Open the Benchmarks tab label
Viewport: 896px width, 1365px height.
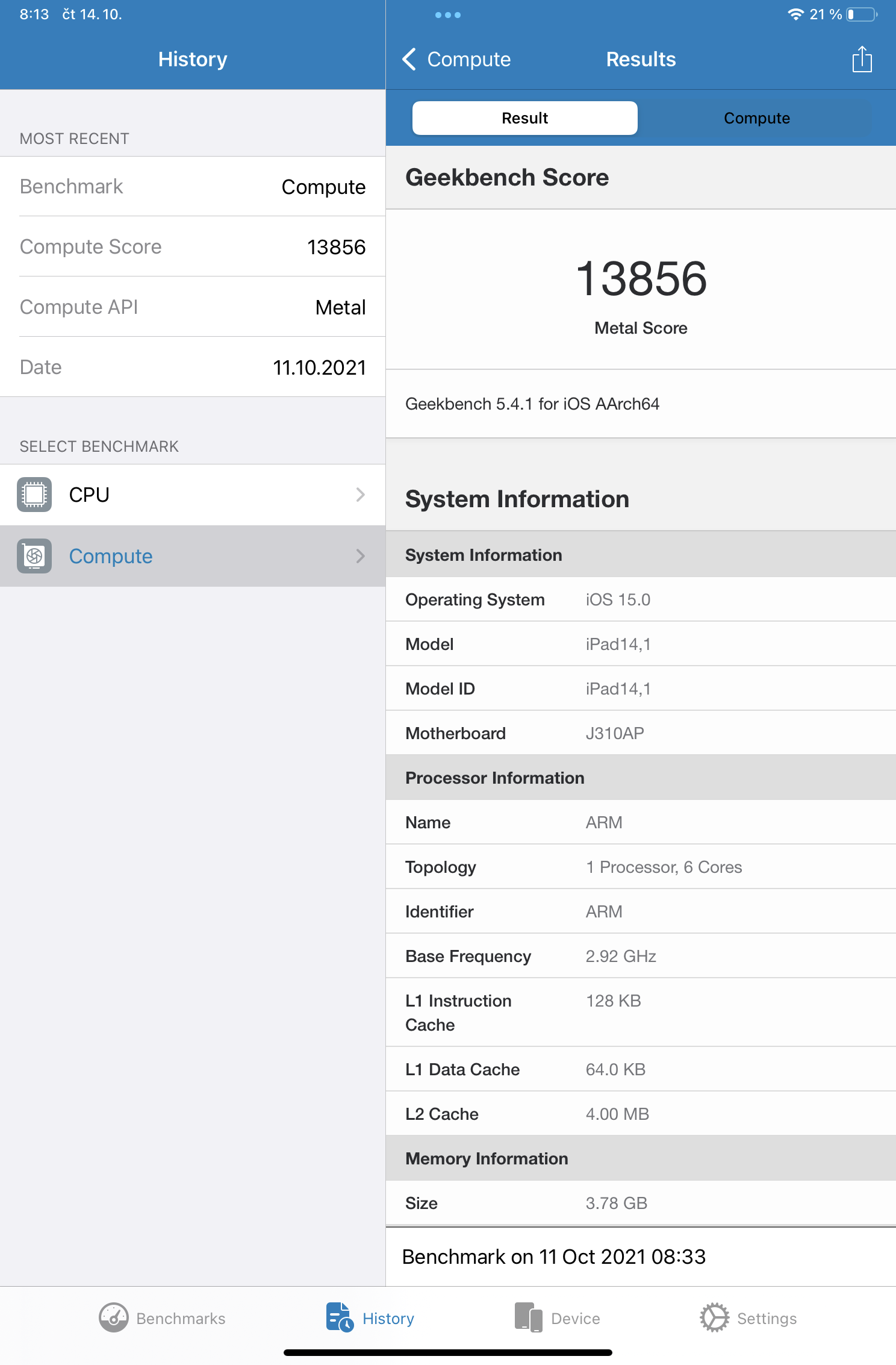(181, 1319)
